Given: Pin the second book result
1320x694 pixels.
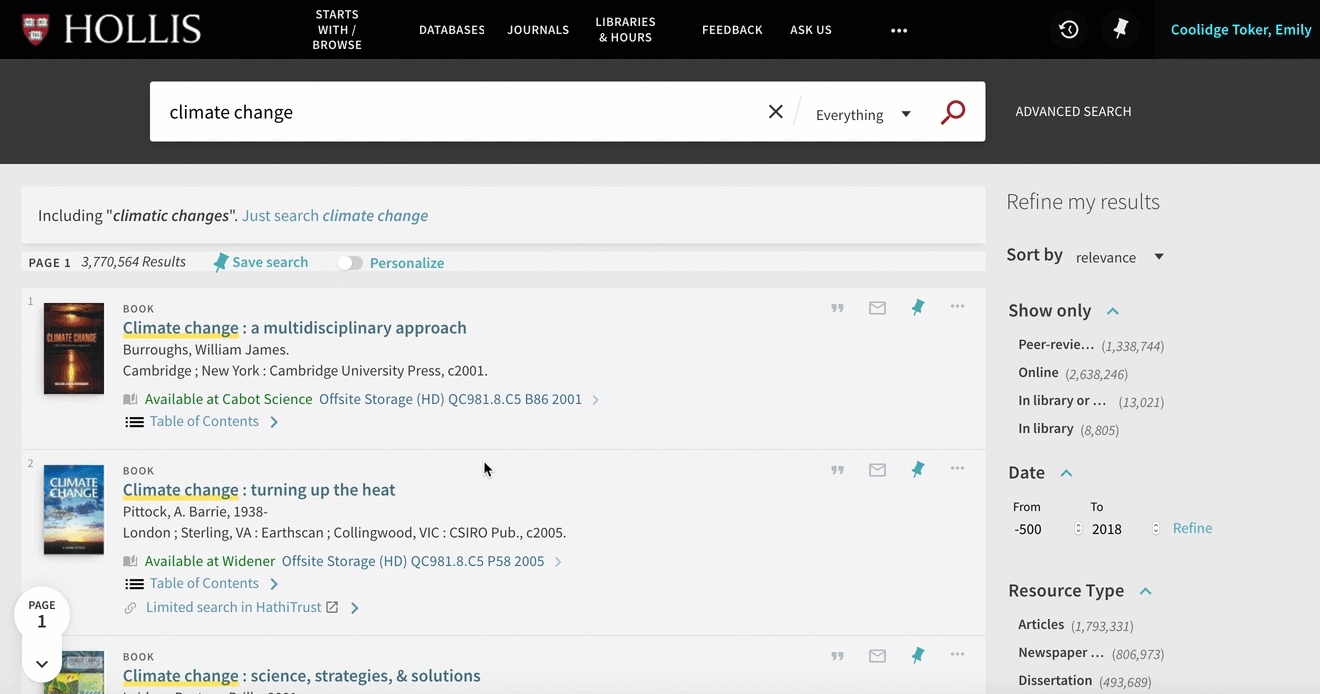Looking at the screenshot, I should pyautogui.click(x=917, y=469).
